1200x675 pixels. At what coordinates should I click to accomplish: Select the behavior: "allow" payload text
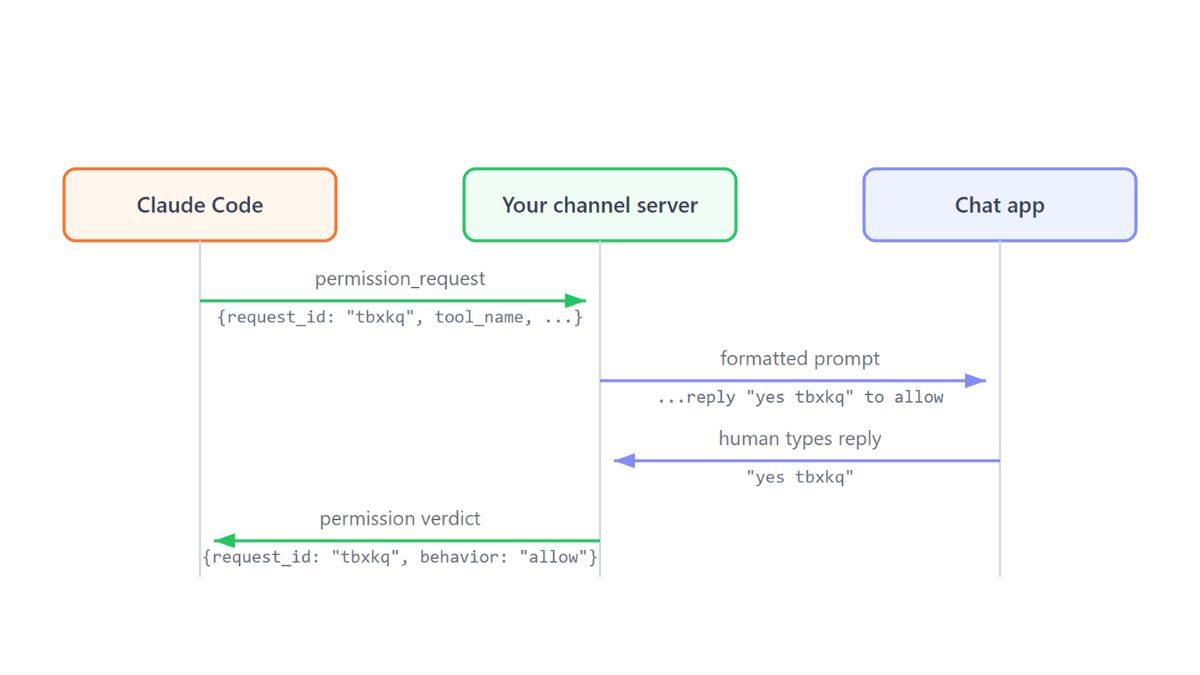click(x=400, y=557)
